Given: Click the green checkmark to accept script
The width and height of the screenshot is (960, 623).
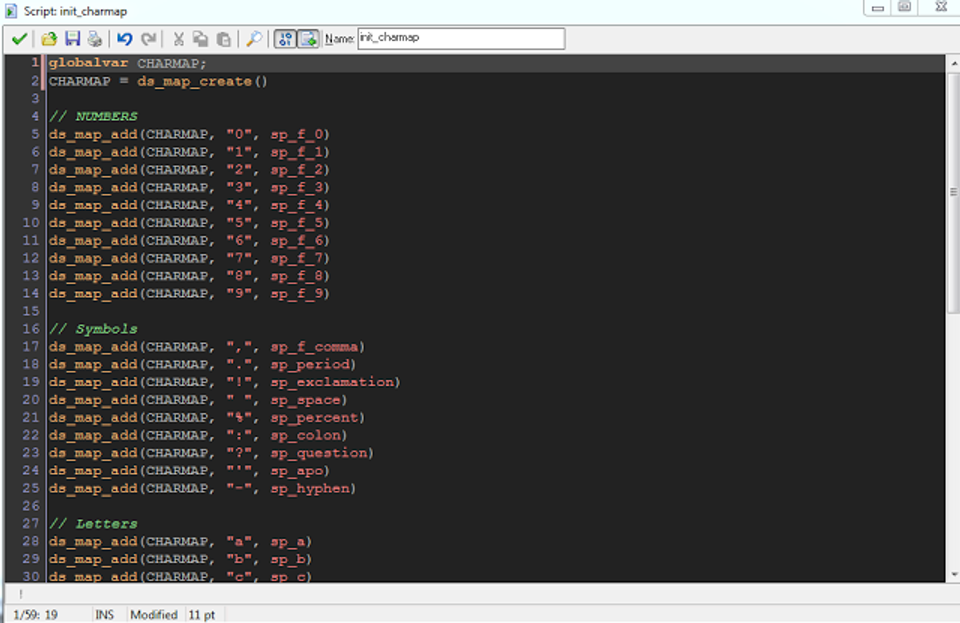Looking at the screenshot, I should pyautogui.click(x=19, y=39).
